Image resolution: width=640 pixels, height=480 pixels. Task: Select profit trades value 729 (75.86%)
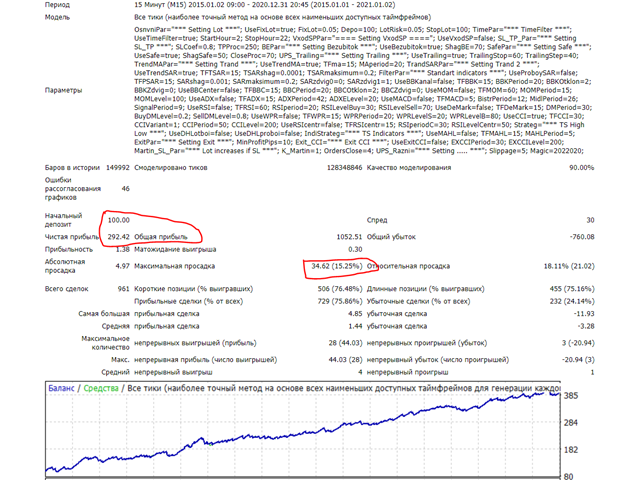point(340,302)
